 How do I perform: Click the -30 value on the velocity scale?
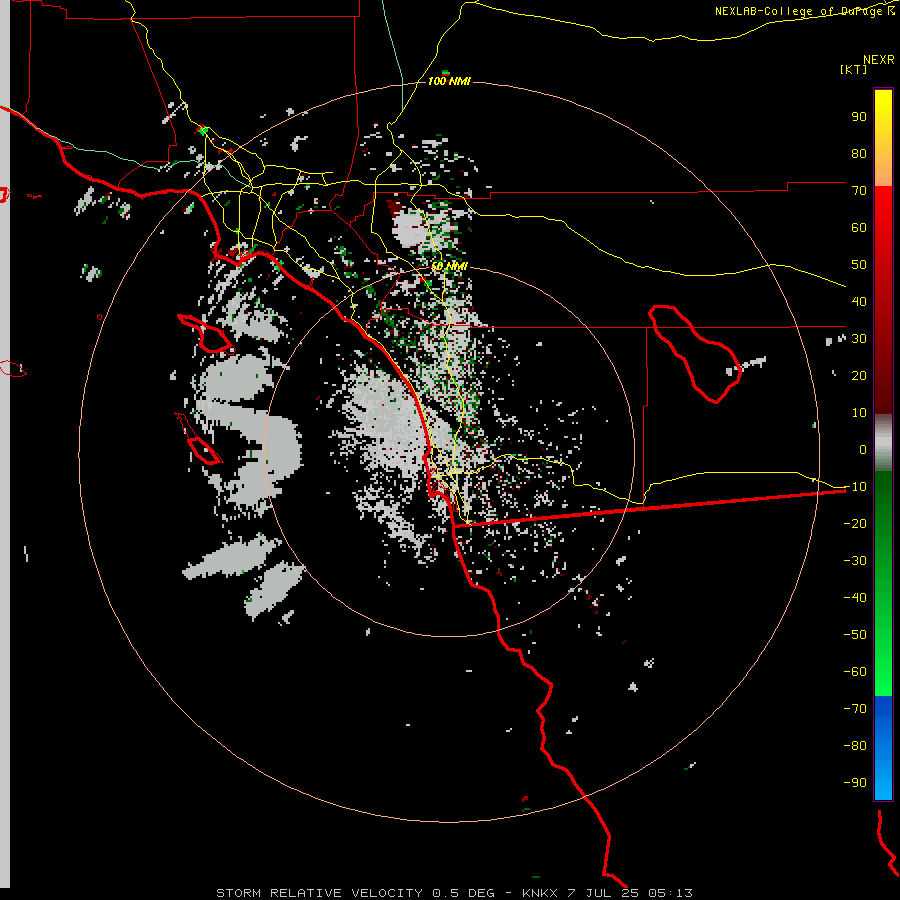[855, 561]
